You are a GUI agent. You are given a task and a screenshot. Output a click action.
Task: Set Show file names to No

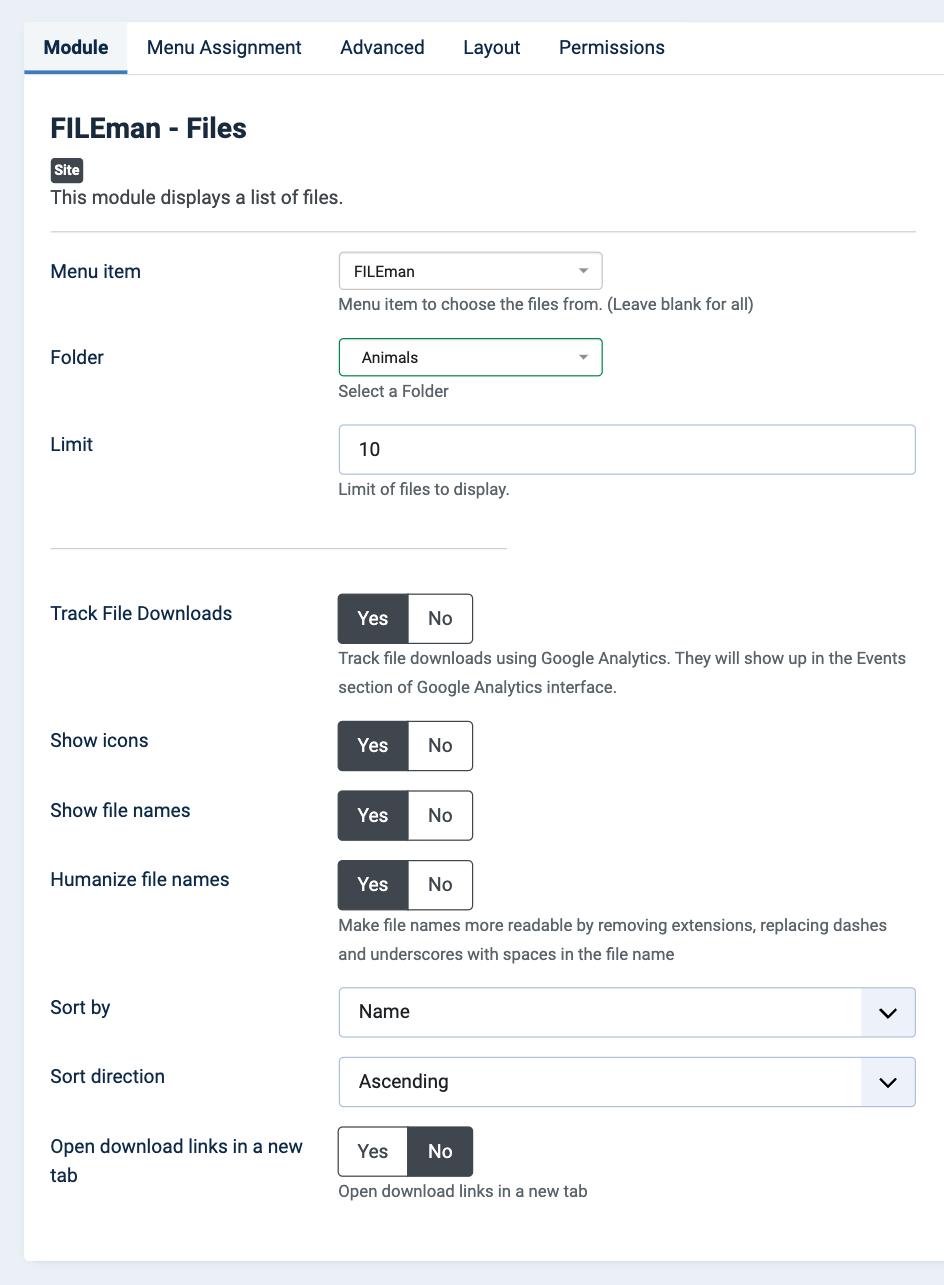(440, 815)
